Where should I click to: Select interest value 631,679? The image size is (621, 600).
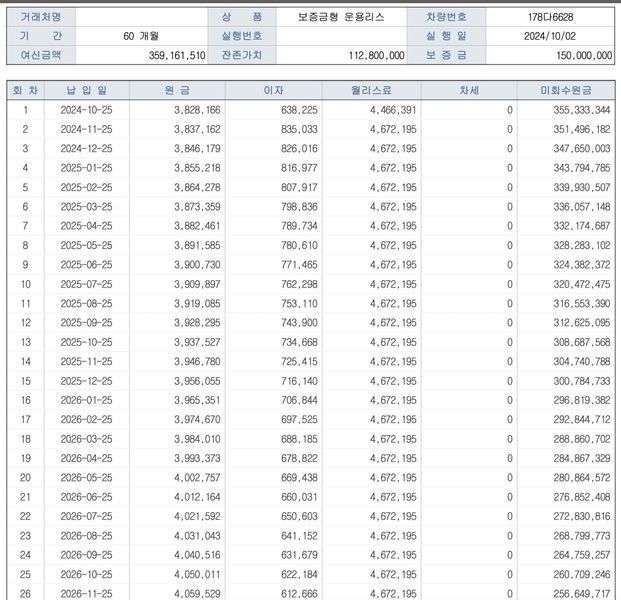pos(299,555)
